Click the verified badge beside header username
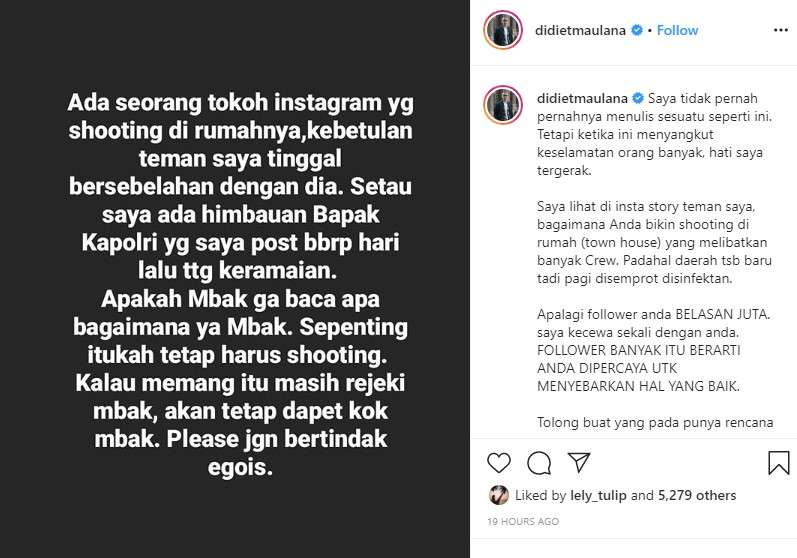This screenshot has width=797, height=558. (x=636, y=30)
